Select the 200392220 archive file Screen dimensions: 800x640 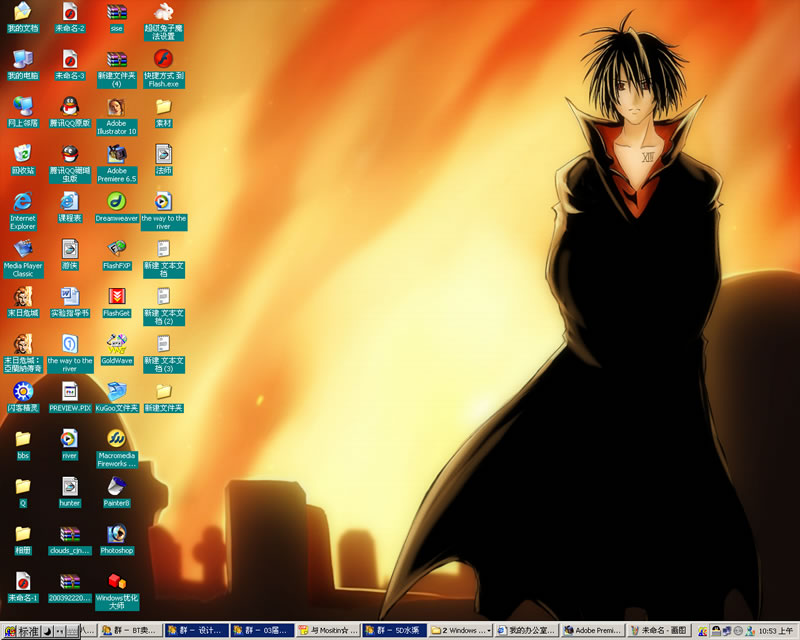tap(70, 587)
